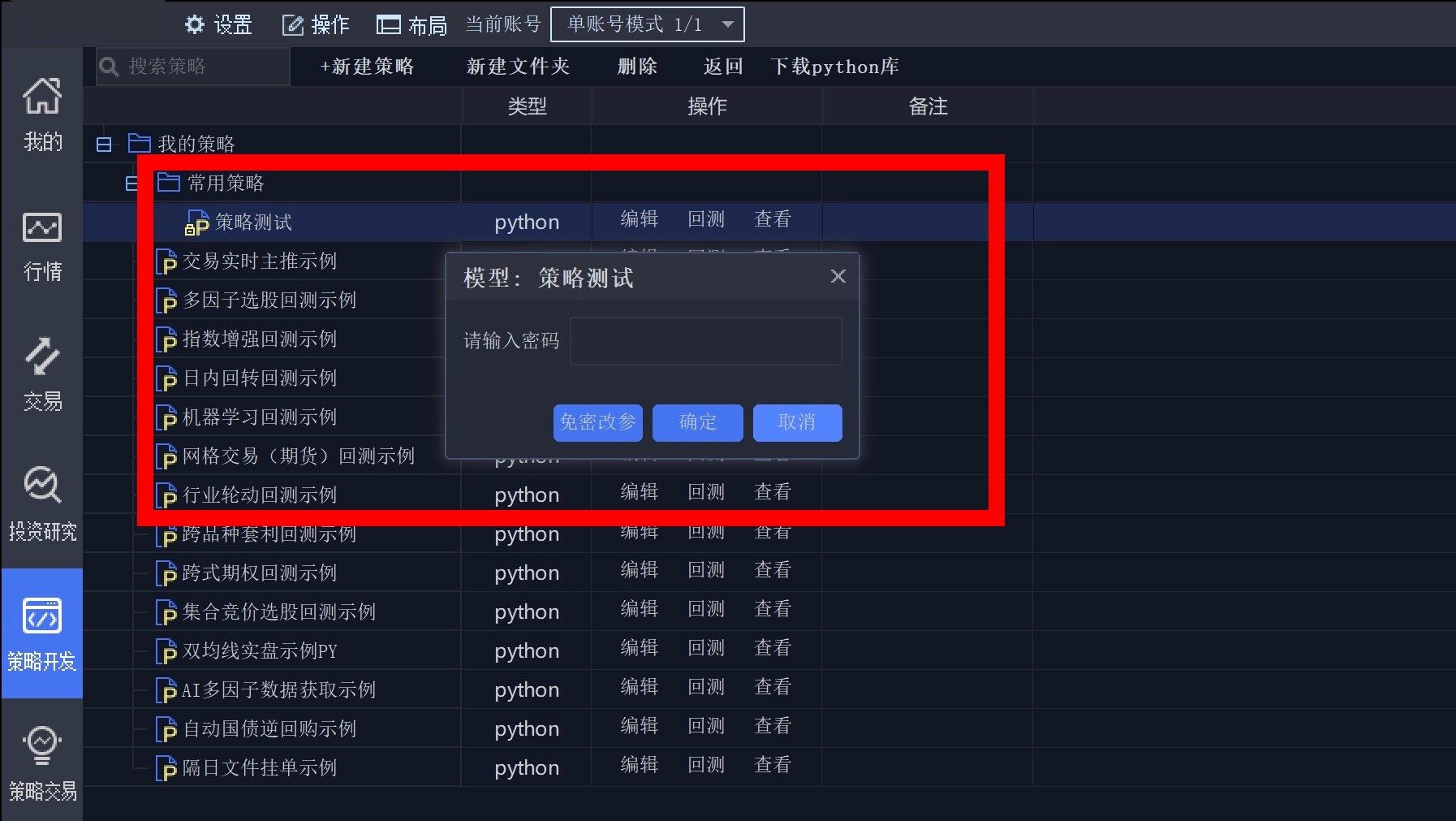This screenshot has height=821, width=1456.
Task: Click the 布局 layout icon
Action: pos(389,24)
